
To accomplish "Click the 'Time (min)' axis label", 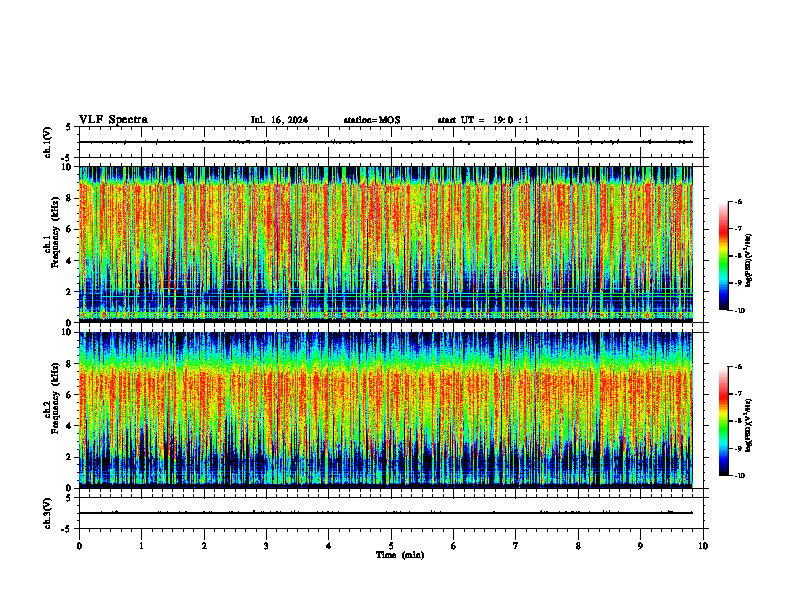I will pos(400,555).
